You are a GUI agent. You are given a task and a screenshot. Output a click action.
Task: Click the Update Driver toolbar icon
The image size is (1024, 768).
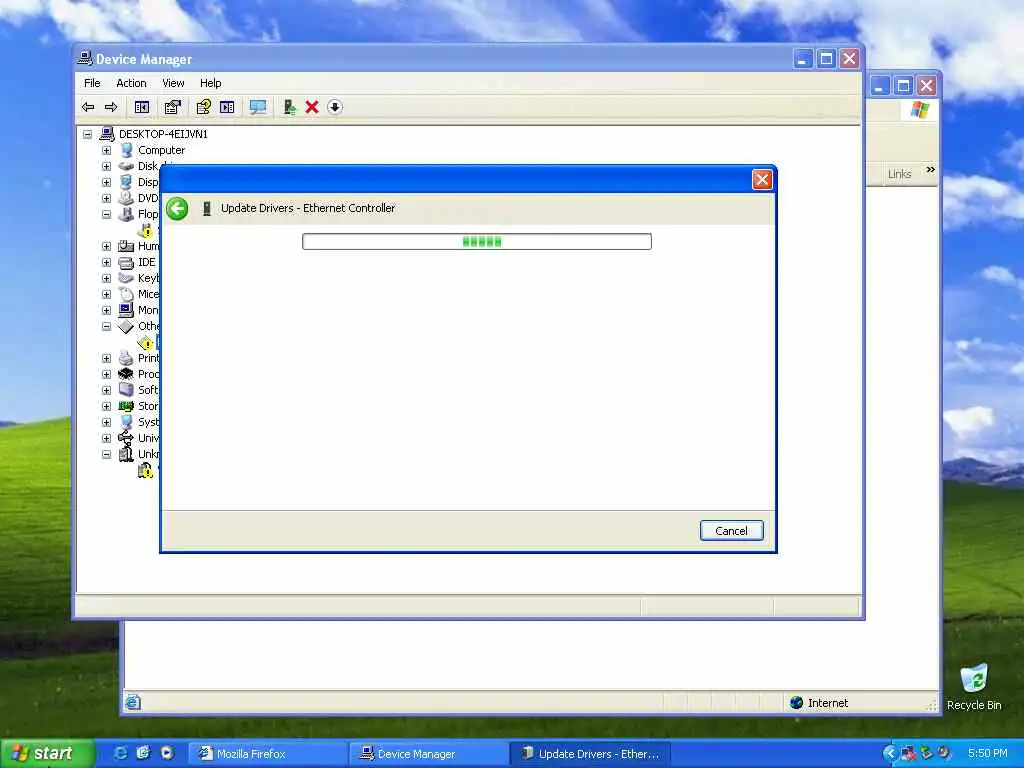[x=289, y=107]
